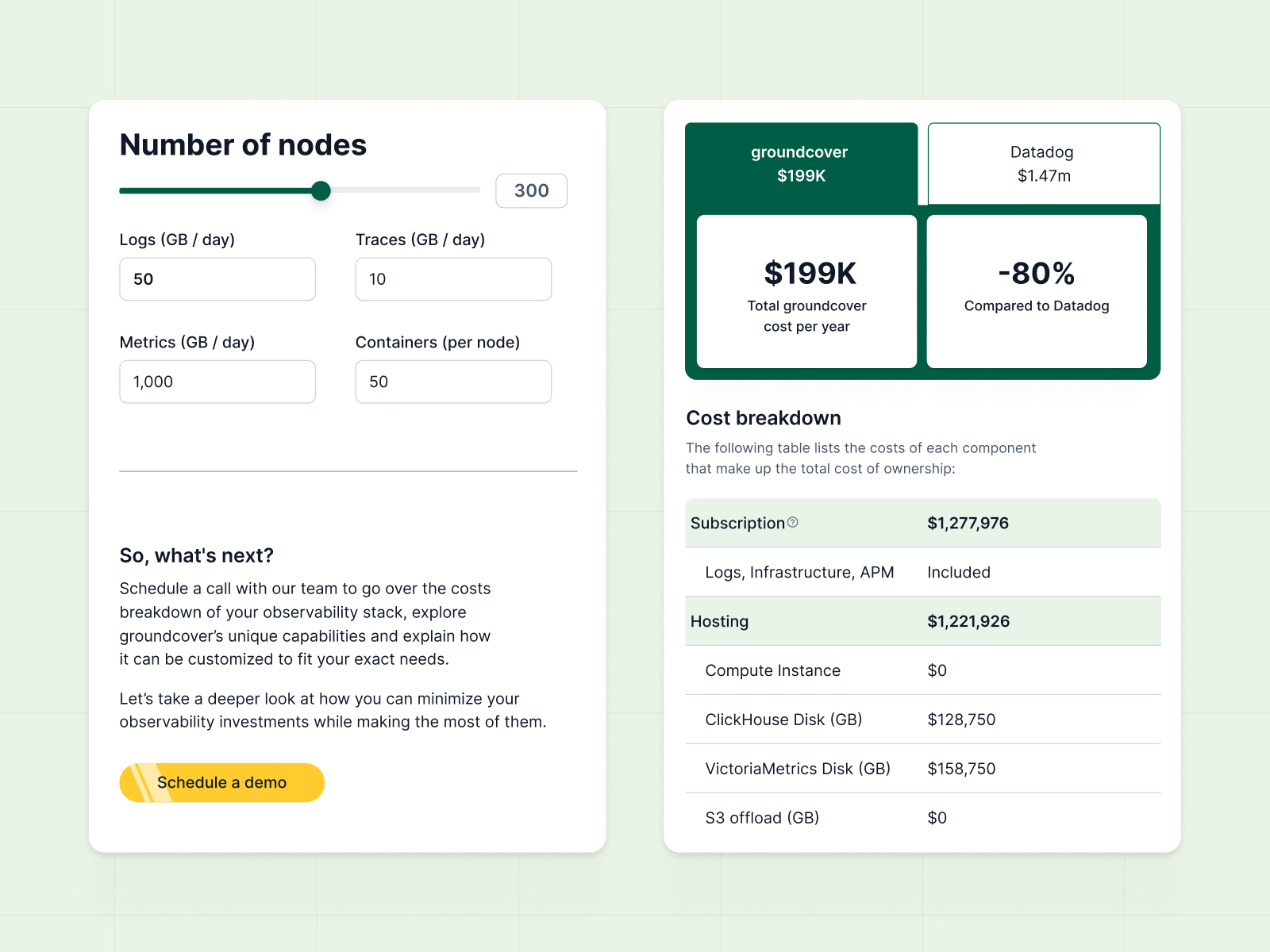Click the S3 offload (GB) row label

(762, 818)
